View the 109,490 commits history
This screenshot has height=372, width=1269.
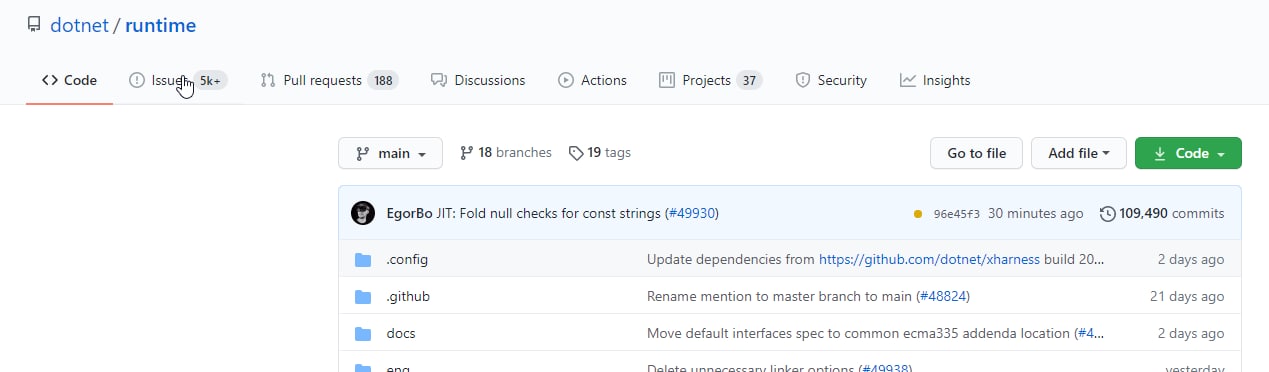coord(1162,213)
